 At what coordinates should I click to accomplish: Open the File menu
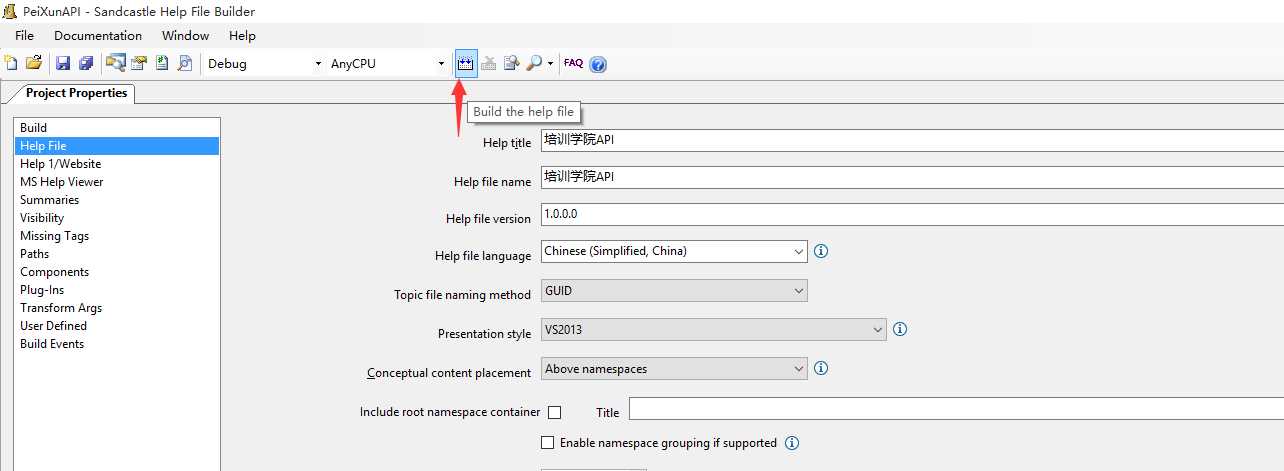pos(25,35)
